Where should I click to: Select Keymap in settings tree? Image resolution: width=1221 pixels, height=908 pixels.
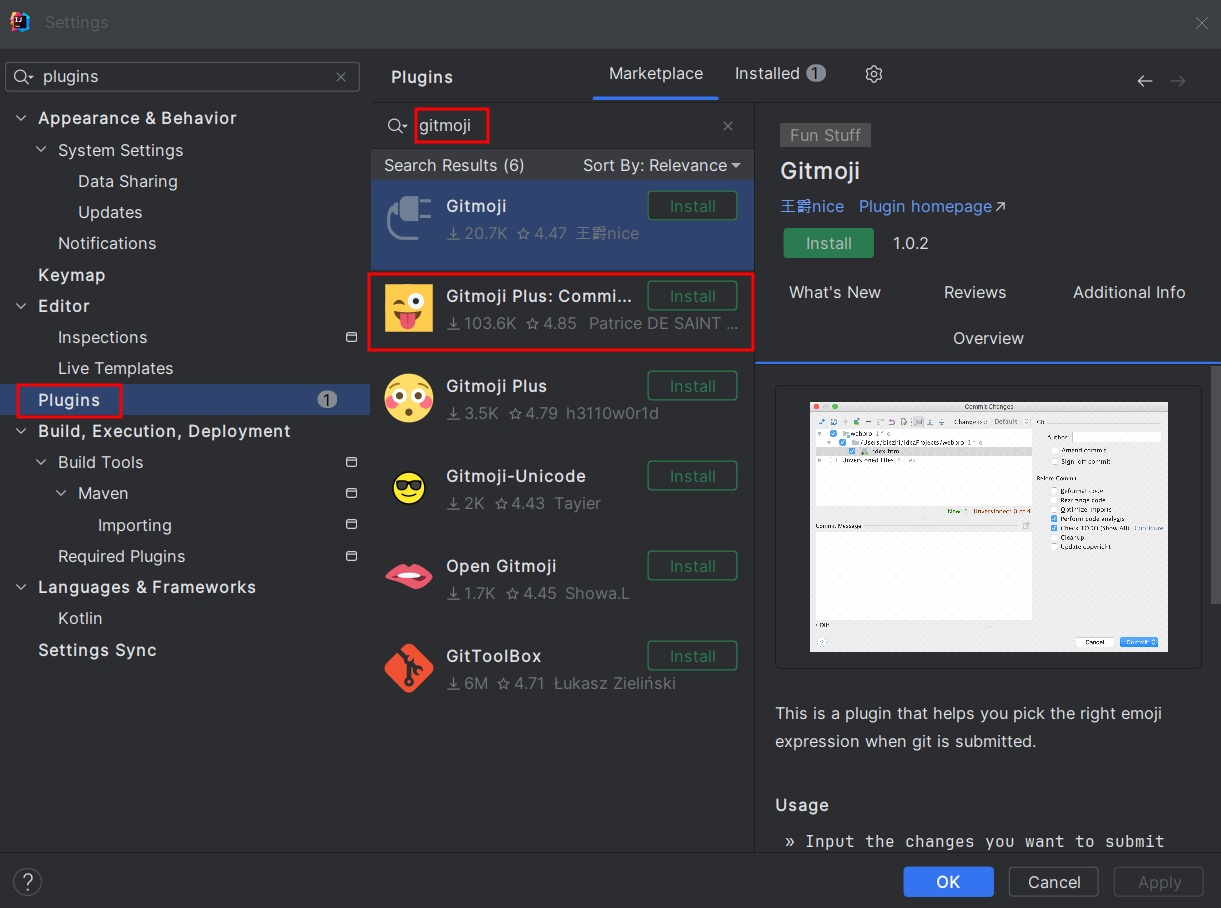[x=71, y=275]
